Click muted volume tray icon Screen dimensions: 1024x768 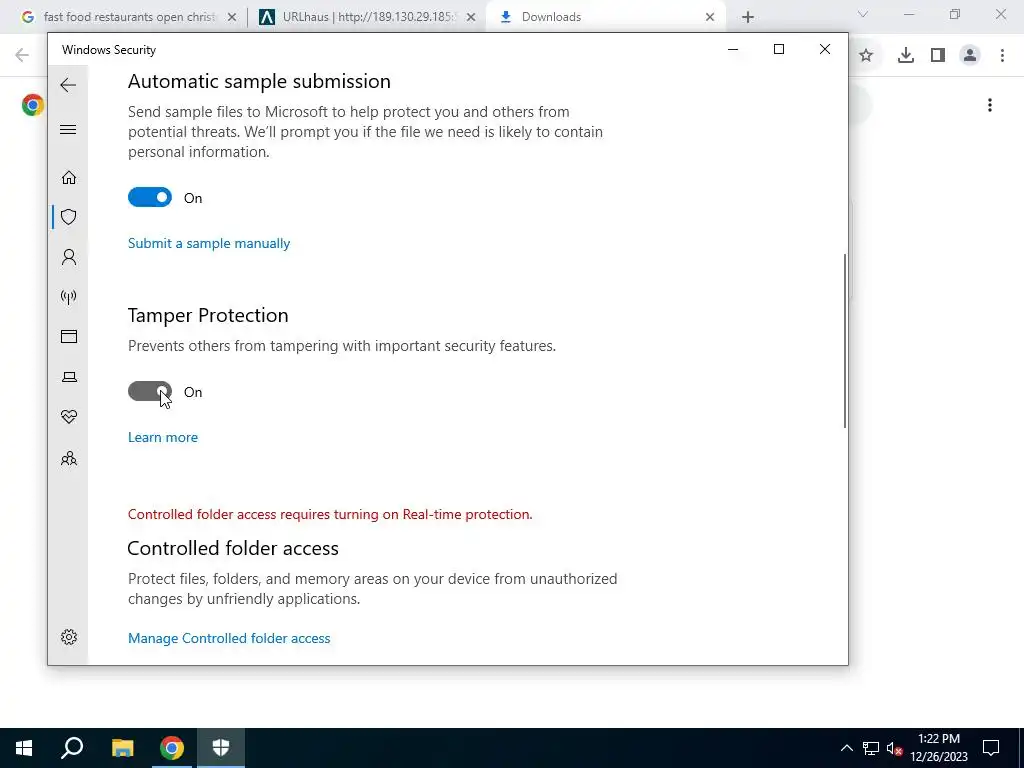(894, 748)
